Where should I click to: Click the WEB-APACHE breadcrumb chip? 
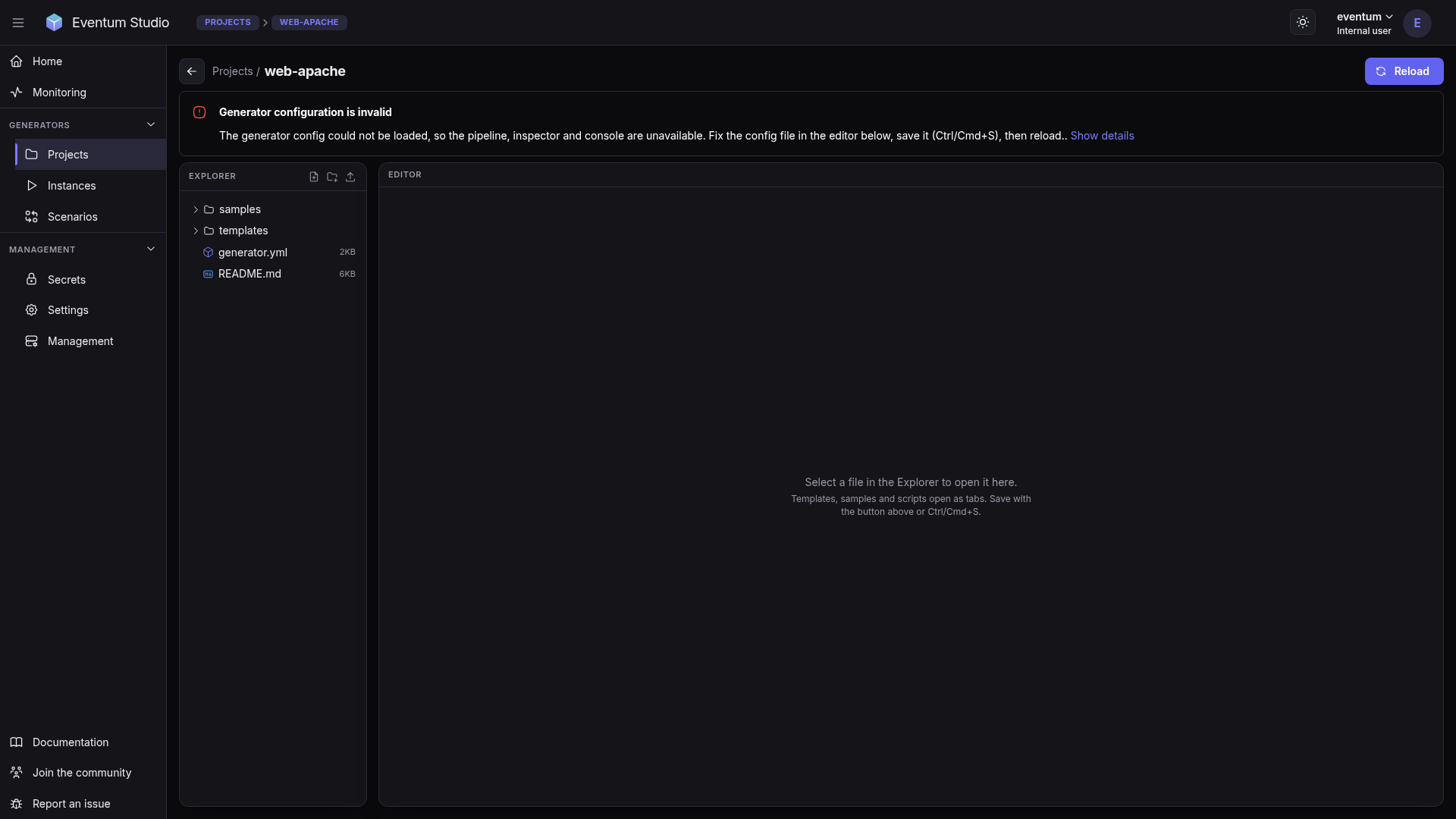(x=309, y=23)
